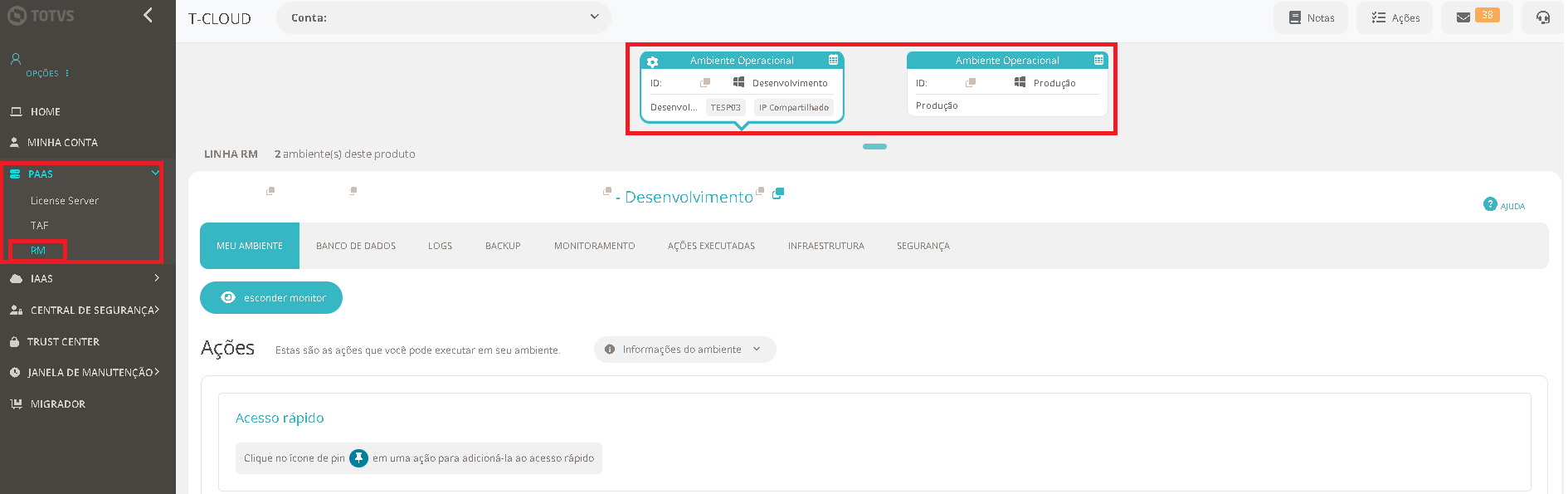
Task: Click the teal copy icon after Desenvolvimento title
Action: tap(778, 193)
